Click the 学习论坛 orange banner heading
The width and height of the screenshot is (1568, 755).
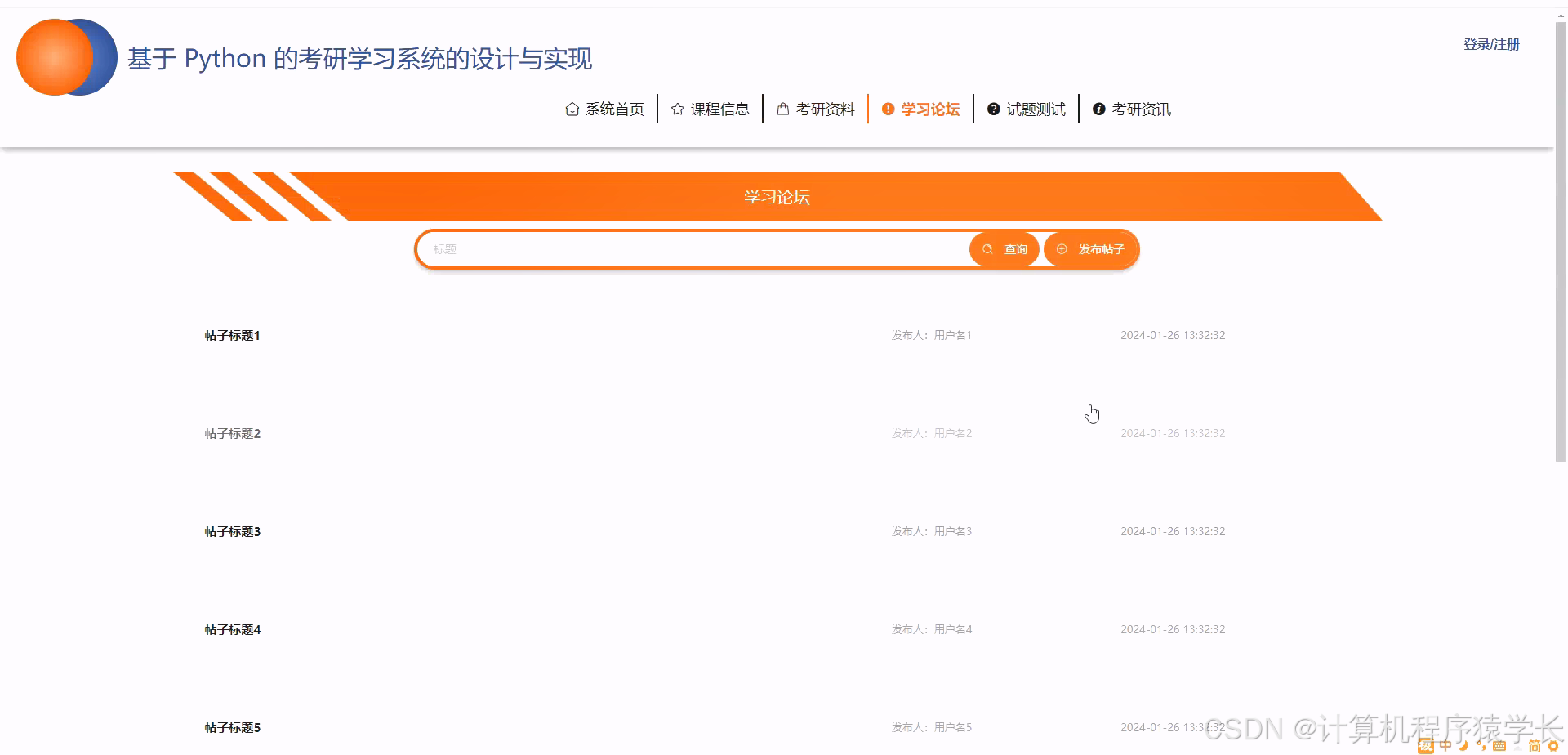[777, 196]
